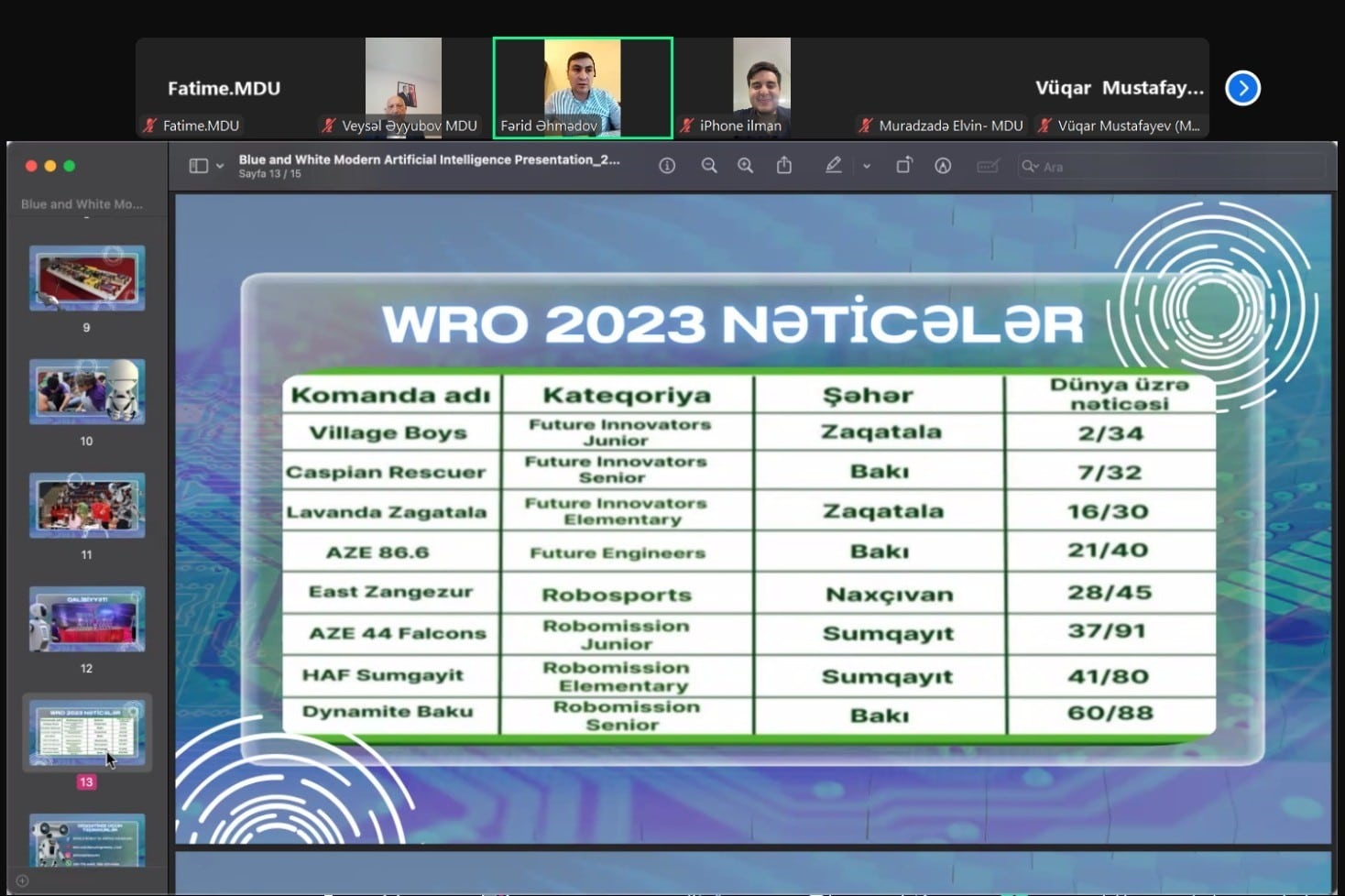Click muted mic icon beside iPhone ilman
Screen dimensions: 1345x896
click(x=687, y=126)
